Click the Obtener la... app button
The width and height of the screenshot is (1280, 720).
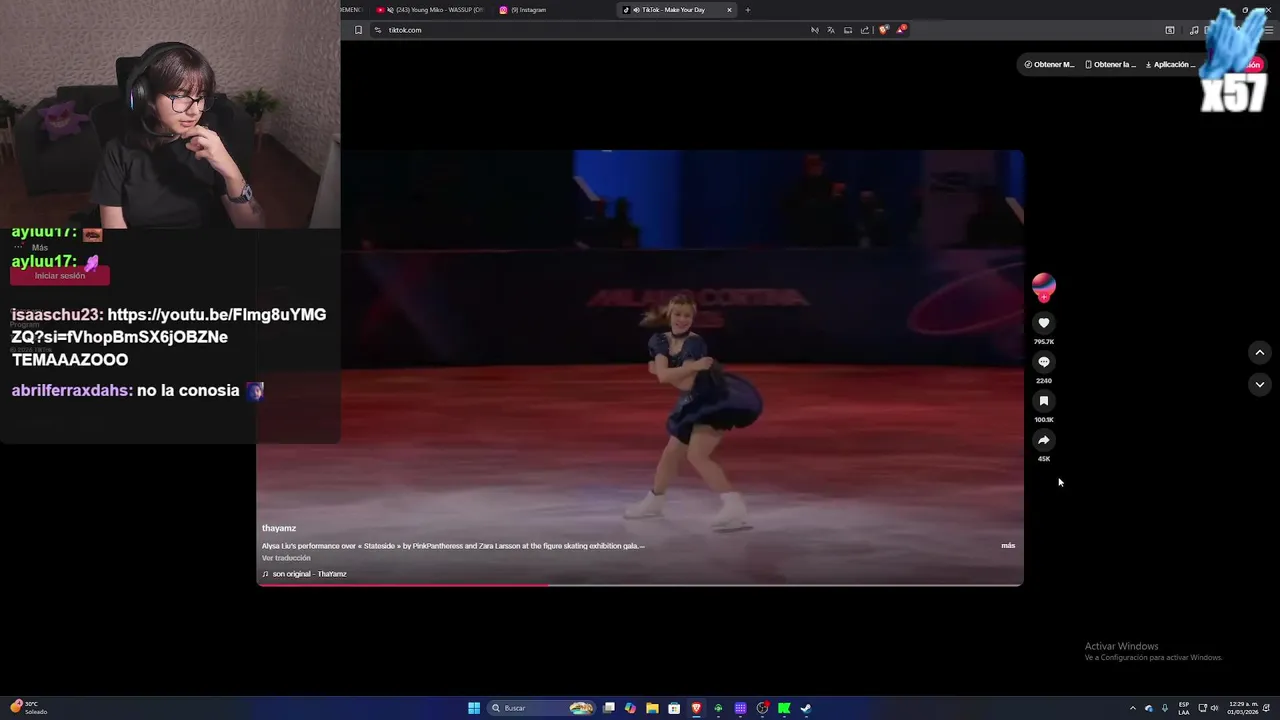(1110, 64)
